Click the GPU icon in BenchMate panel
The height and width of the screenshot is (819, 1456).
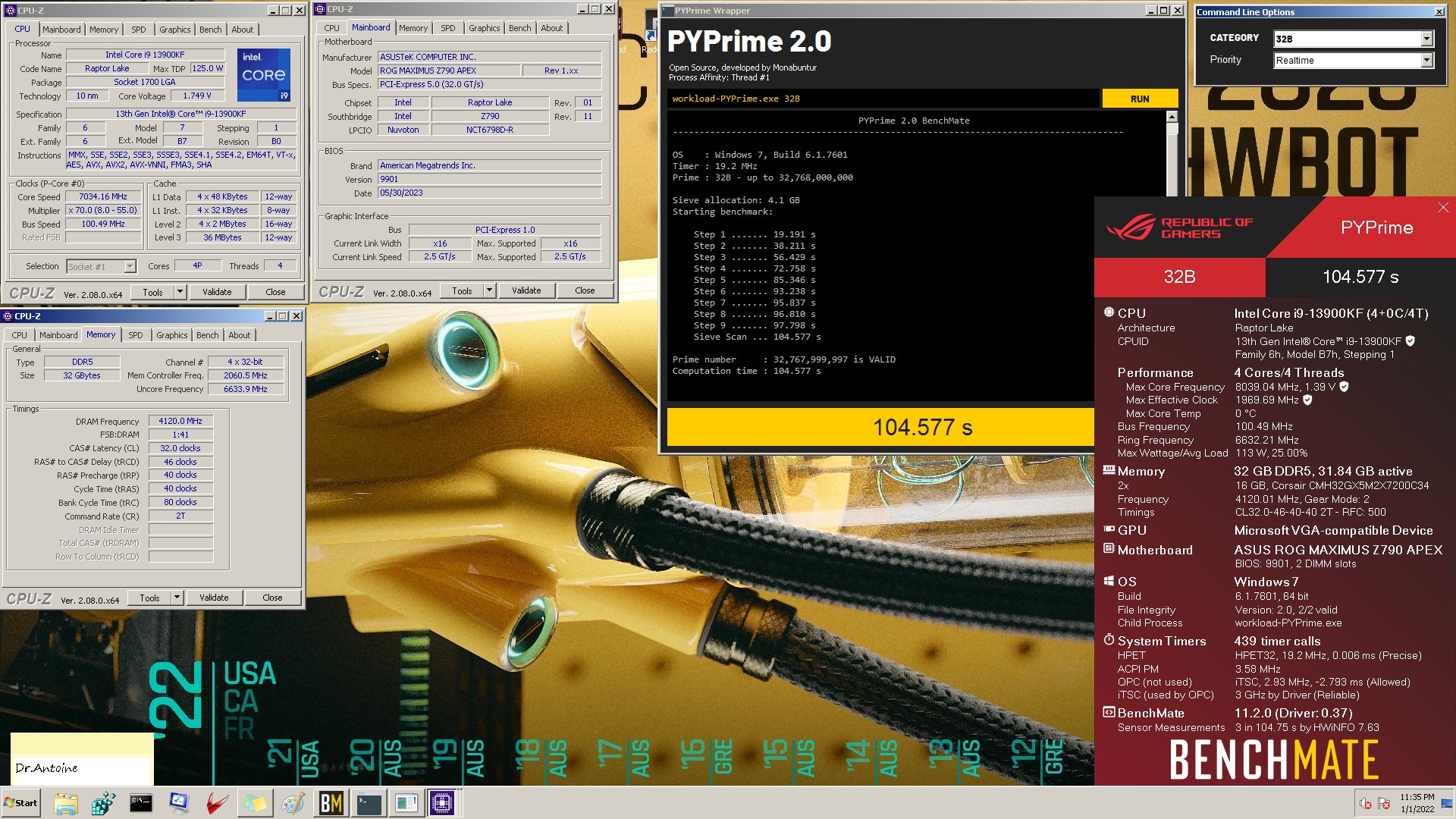pyautogui.click(x=1109, y=529)
